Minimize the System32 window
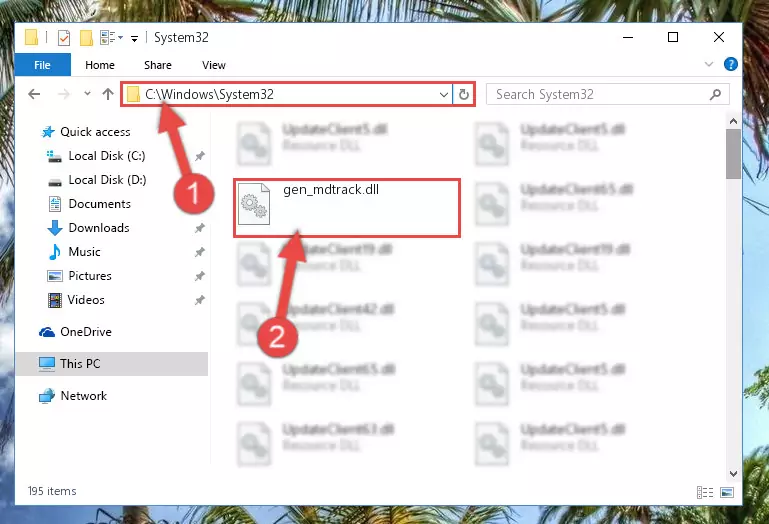The width and height of the screenshot is (769, 524). tap(628, 37)
